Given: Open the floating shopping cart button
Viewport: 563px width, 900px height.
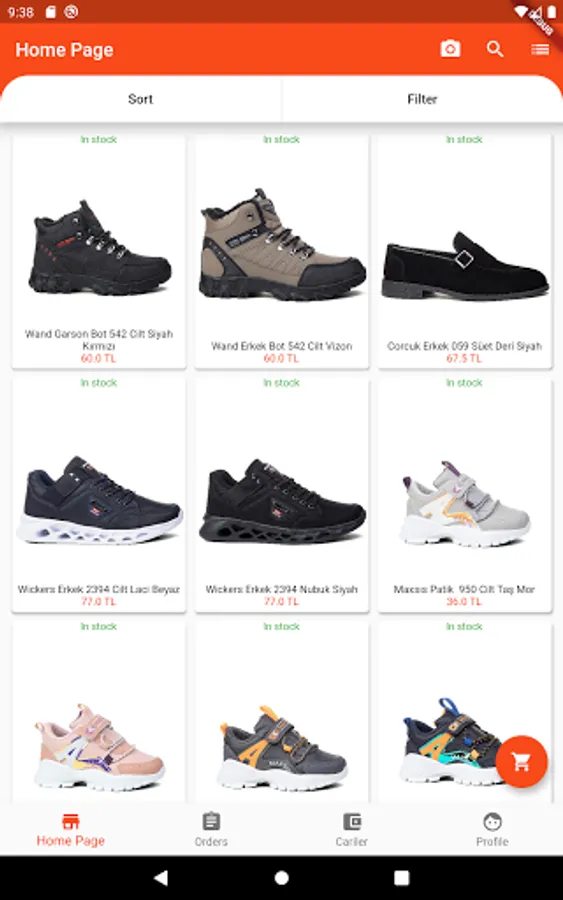Looking at the screenshot, I should (x=521, y=762).
